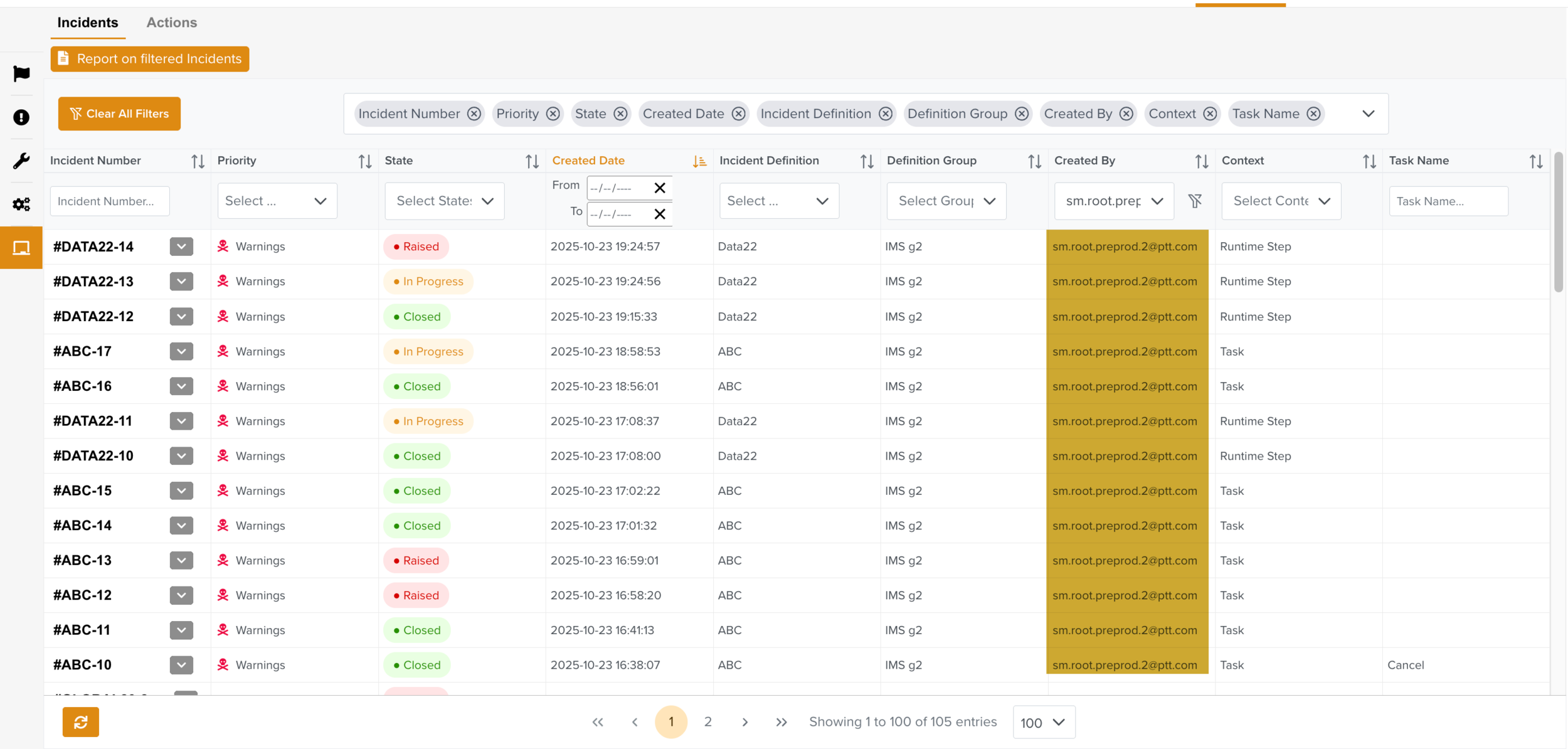
Task: Select the wrench tool sidebar icon
Action: tap(21, 161)
